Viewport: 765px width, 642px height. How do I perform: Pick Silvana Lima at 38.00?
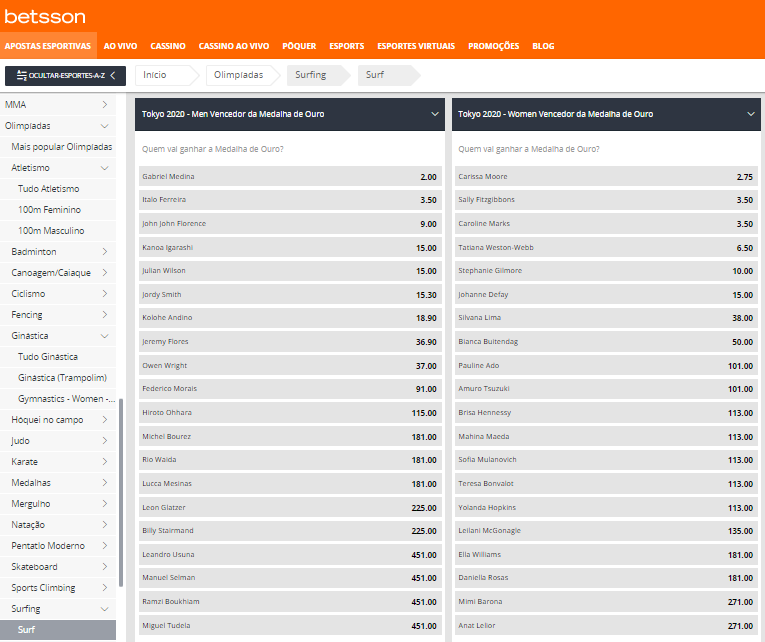click(x=606, y=318)
